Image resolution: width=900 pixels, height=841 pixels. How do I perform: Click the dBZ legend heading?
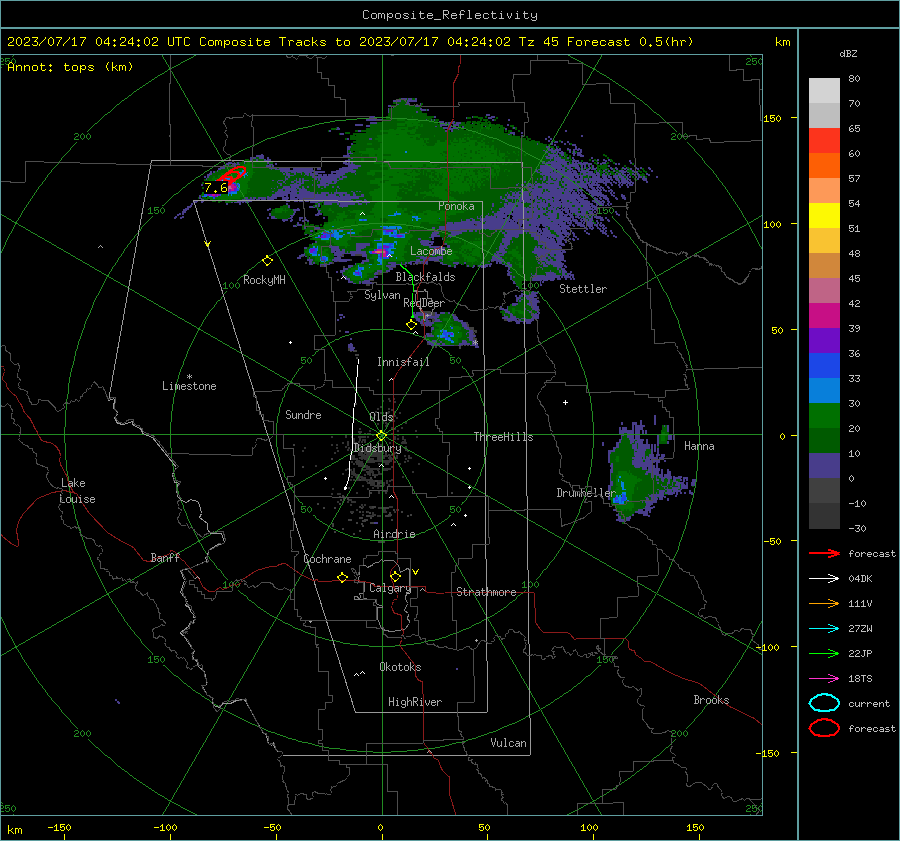pyautogui.click(x=848, y=54)
